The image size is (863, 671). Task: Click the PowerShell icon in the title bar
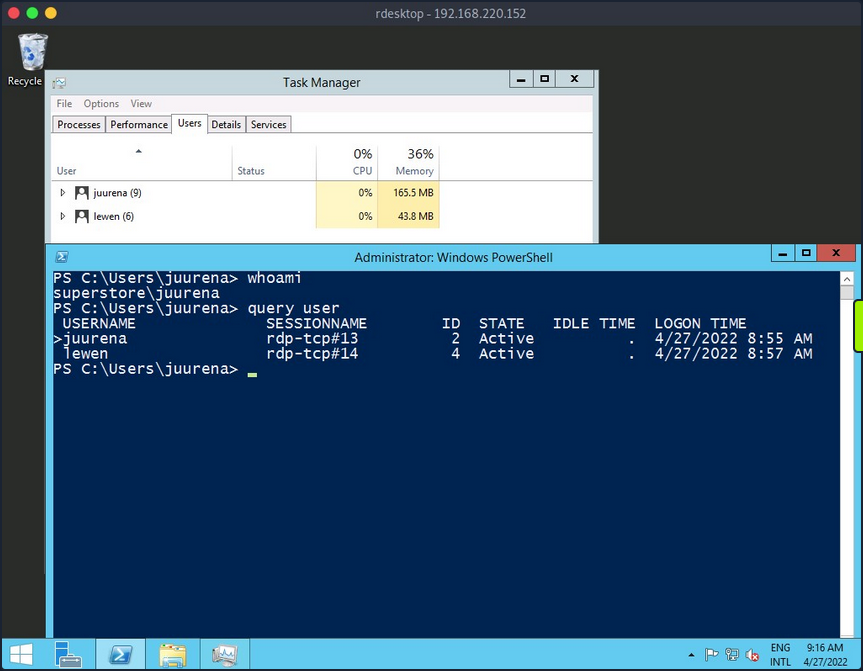[x=62, y=257]
